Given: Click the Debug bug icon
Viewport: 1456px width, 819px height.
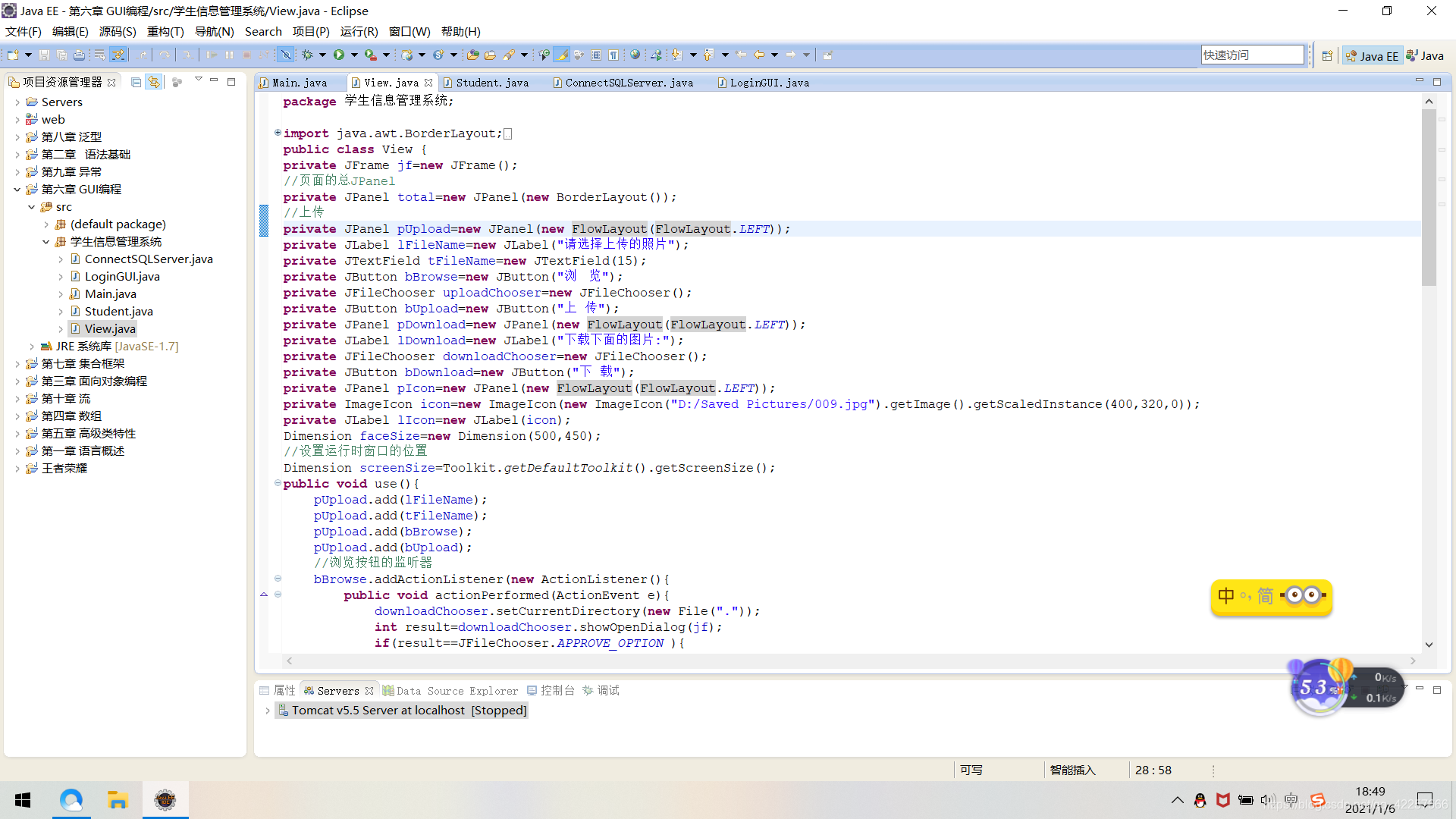Looking at the screenshot, I should click(307, 55).
